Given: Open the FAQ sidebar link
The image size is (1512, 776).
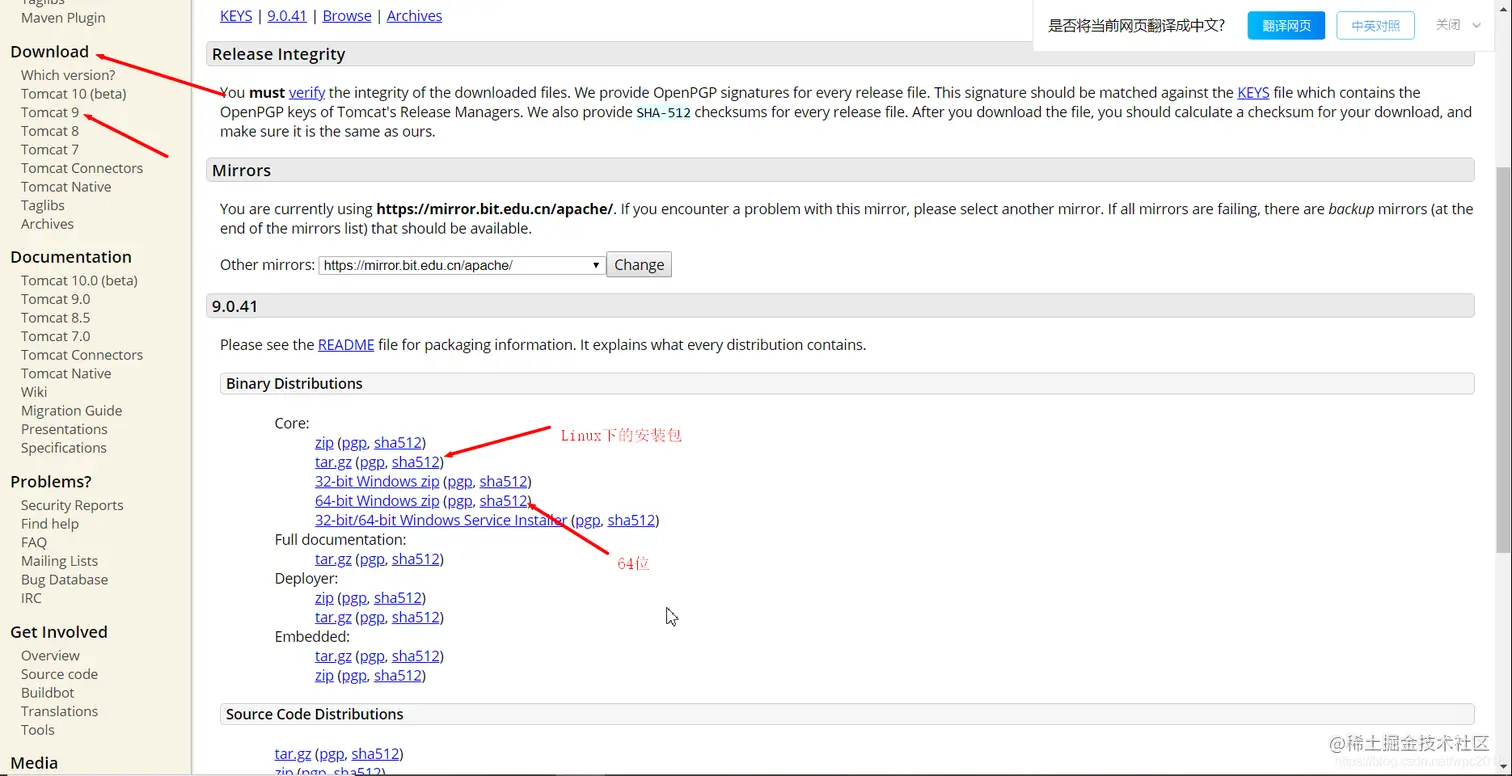Looking at the screenshot, I should tap(34, 542).
